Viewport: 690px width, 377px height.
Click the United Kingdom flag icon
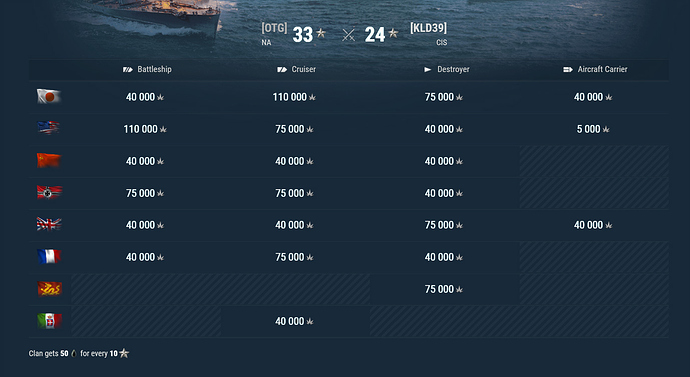pyautogui.click(x=49, y=224)
